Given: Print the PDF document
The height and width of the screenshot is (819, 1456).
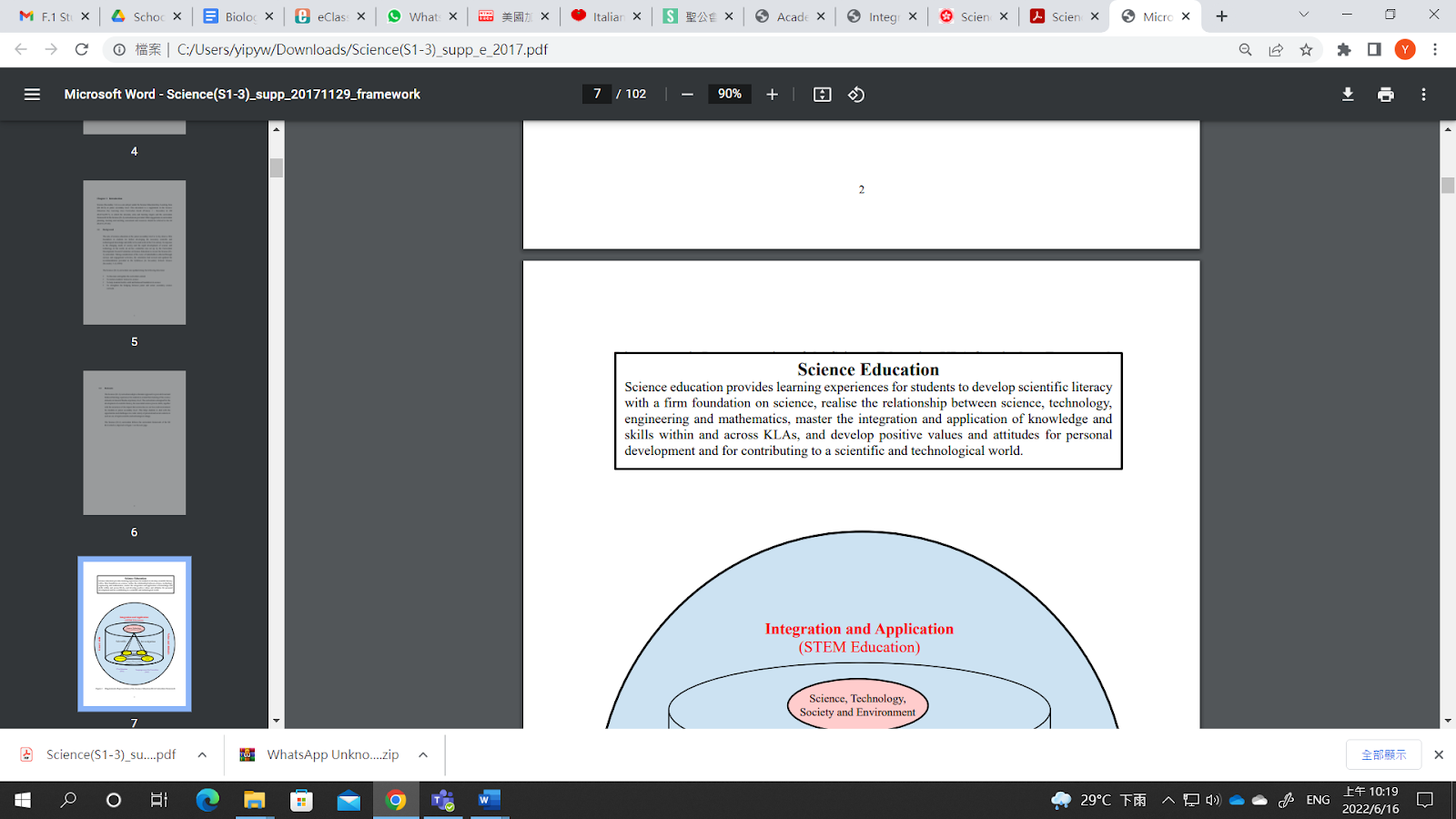Looking at the screenshot, I should pos(1386,94).
